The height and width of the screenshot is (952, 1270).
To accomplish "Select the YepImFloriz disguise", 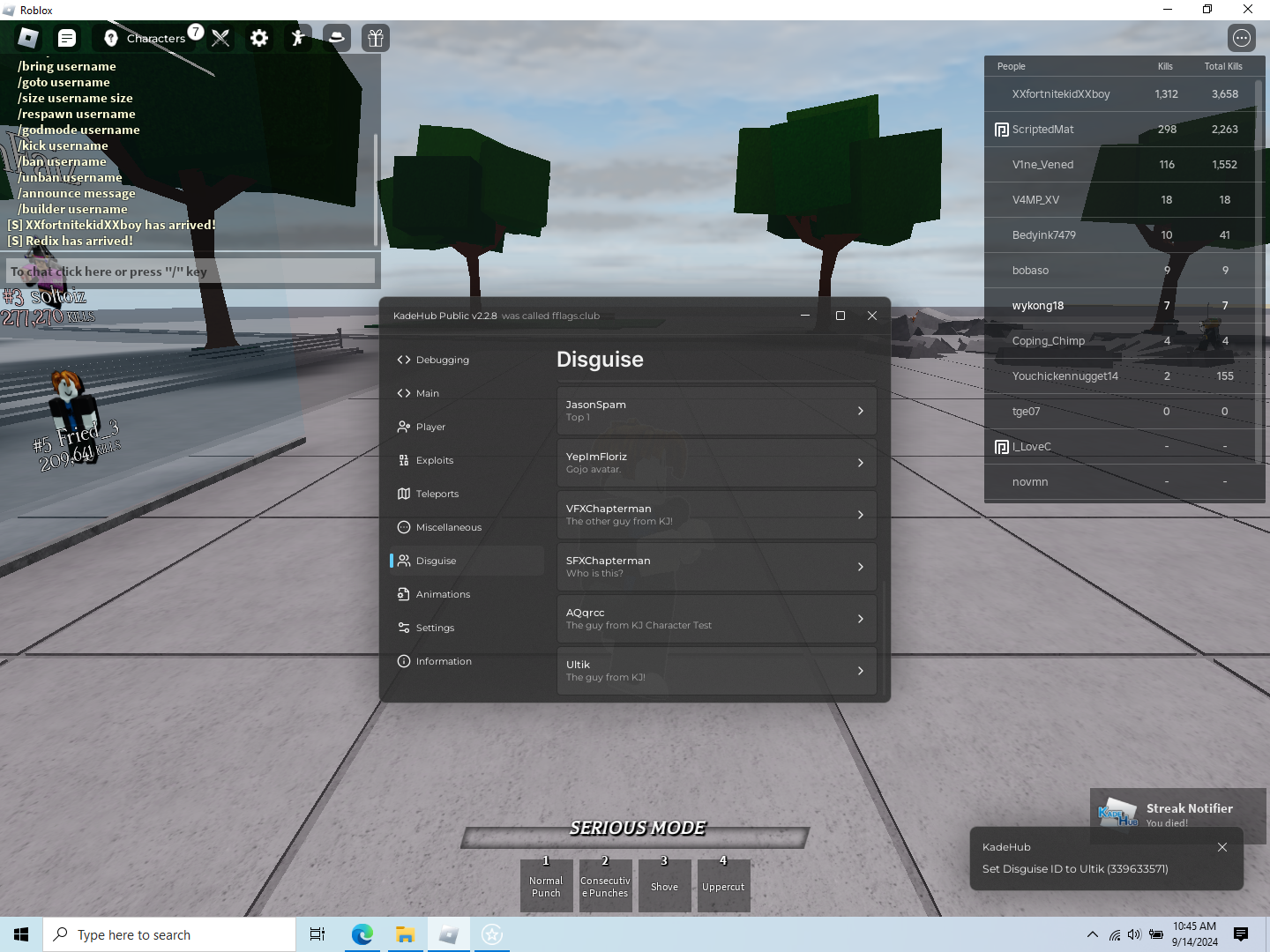I will pyautogui.click(x=716, y=463).
